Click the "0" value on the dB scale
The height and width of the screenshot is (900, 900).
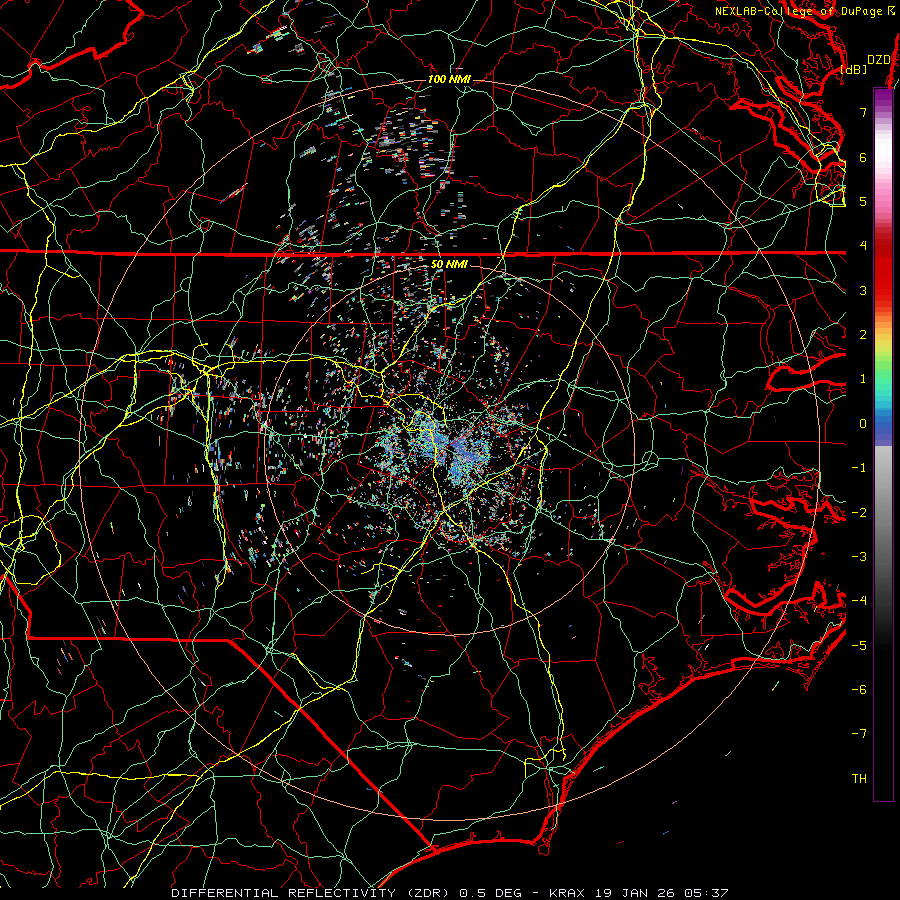[x=863, y=424]
